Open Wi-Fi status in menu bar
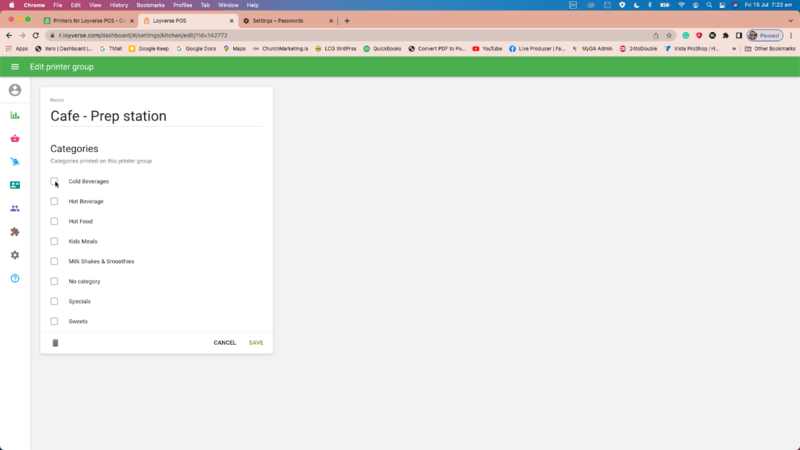 click(681, 5)
